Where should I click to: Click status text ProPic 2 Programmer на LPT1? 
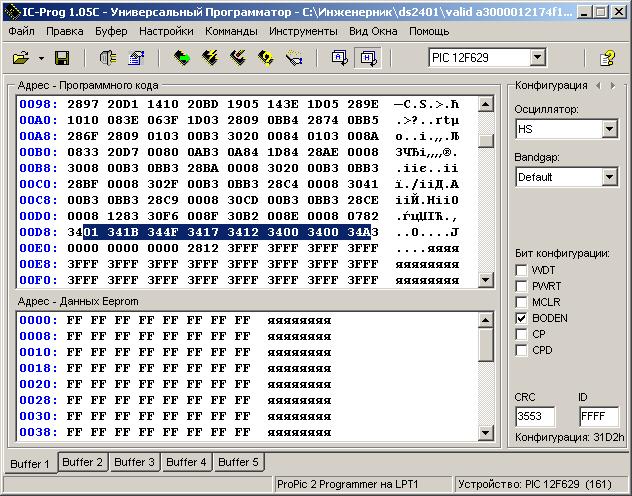348,484
